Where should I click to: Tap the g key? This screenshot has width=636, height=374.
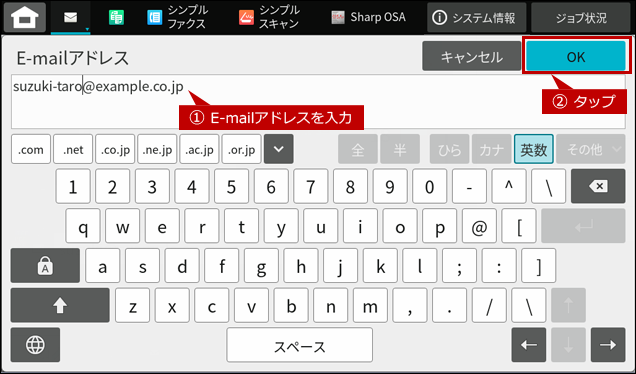(x=261, y=266)
